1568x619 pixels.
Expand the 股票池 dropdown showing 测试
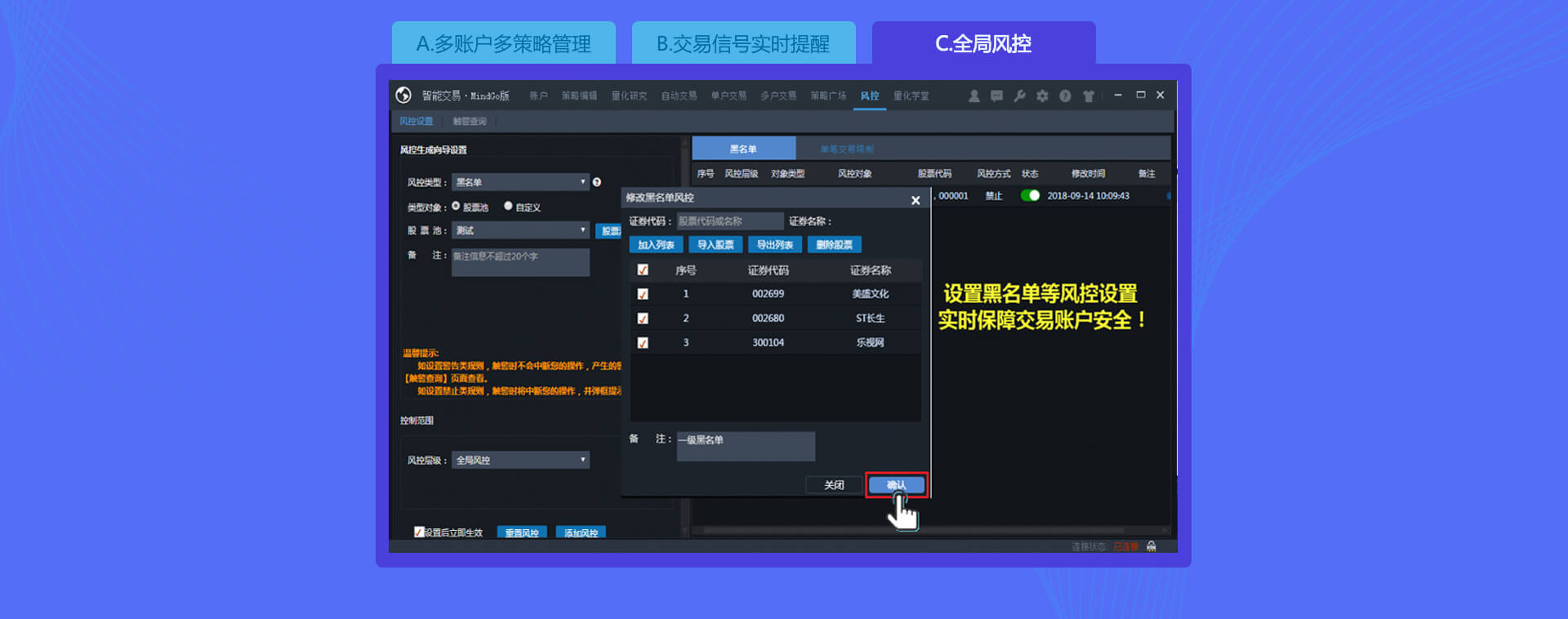click(520, 230)
